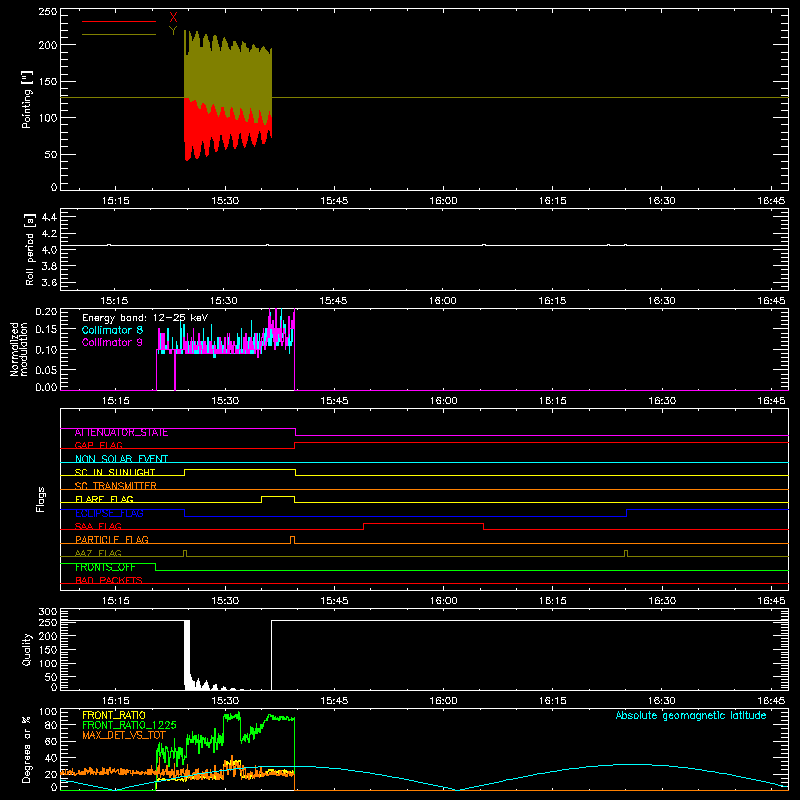Select the 'Roll period [s]' axis title
The height and width of the screenshot is (800, 800).
[29, 249]
